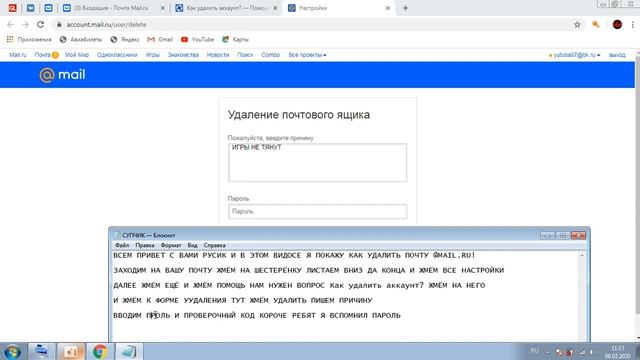Click the text line starting ВВОДИМ ПРОЛЬ

257,315
